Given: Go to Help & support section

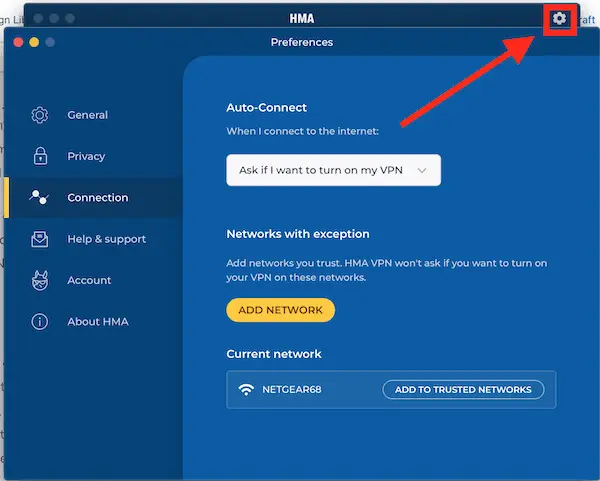Looking at the screenshot, I should pos(93,239).
